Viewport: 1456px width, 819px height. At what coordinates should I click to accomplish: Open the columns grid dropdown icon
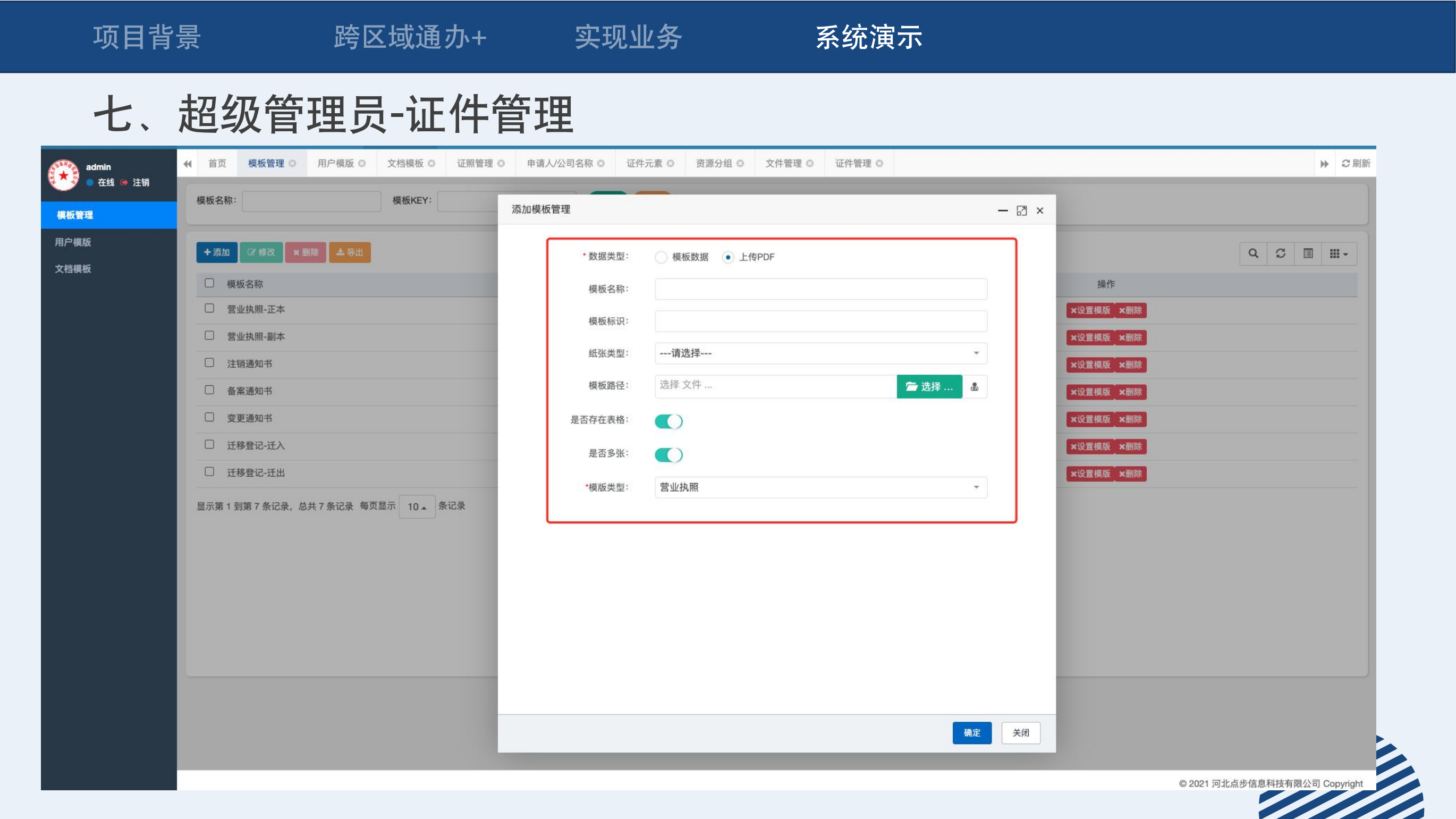(1339, 254)
